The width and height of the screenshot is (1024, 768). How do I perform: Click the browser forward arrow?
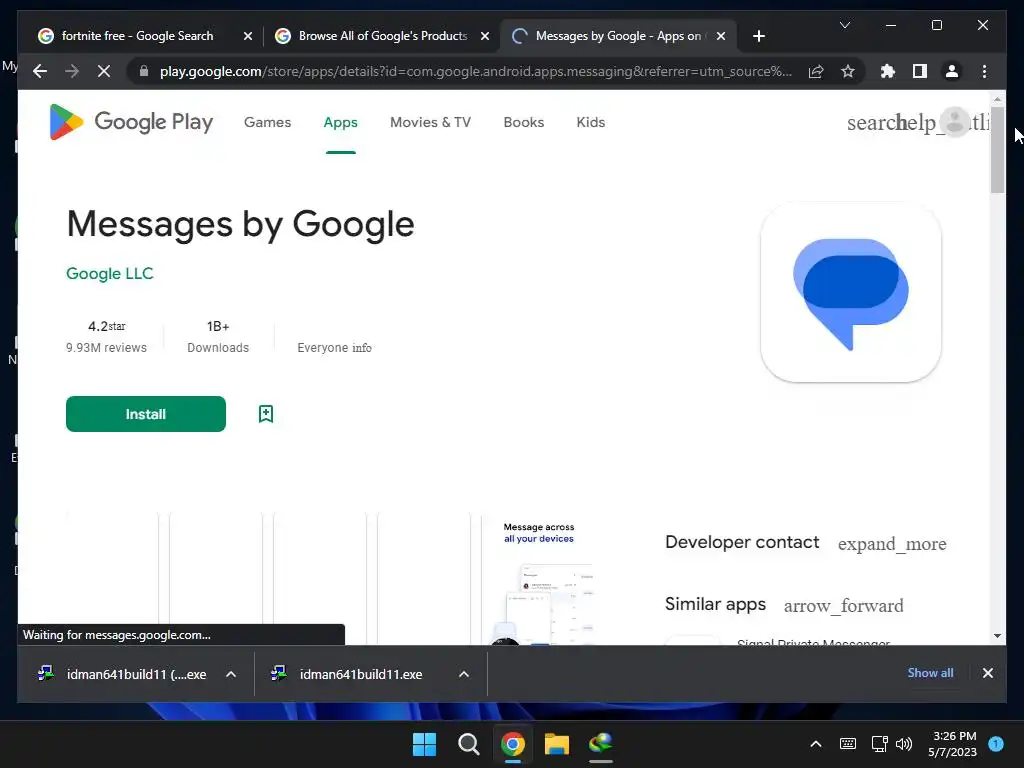tap(72, 71)
